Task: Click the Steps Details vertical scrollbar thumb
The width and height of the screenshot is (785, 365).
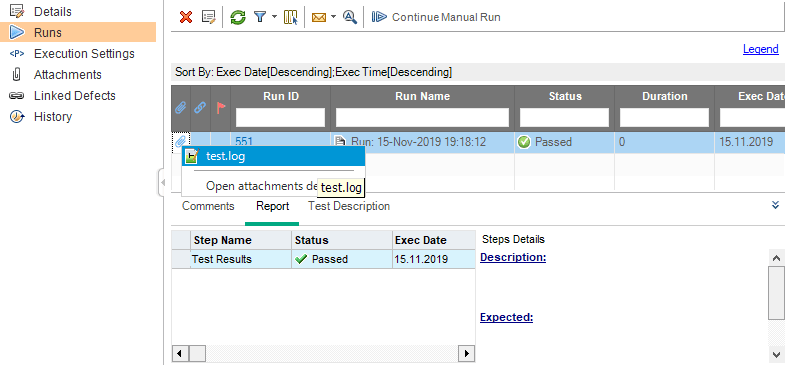Action: (x=776, y=292)
